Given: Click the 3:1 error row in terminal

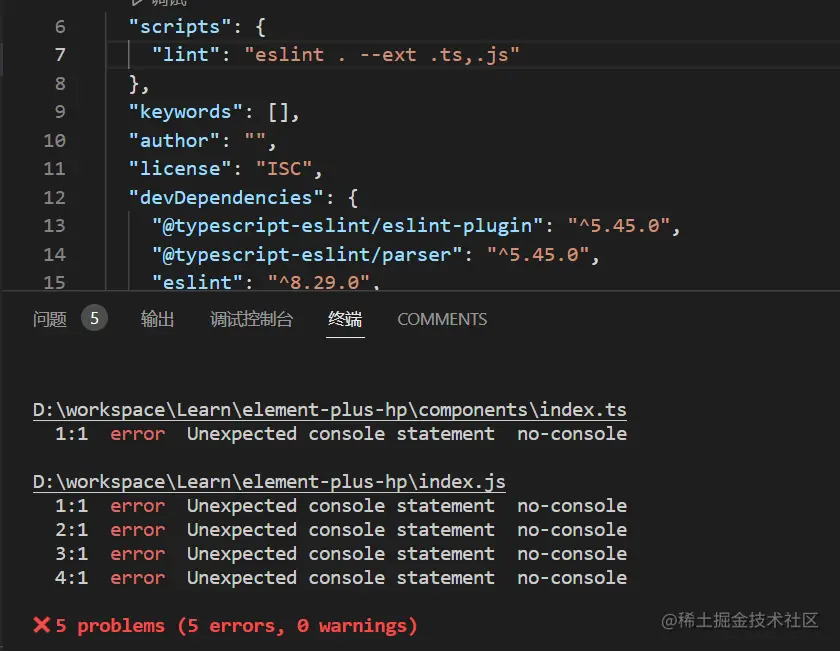Looking at the screenshot, I should tap(341, 553).
